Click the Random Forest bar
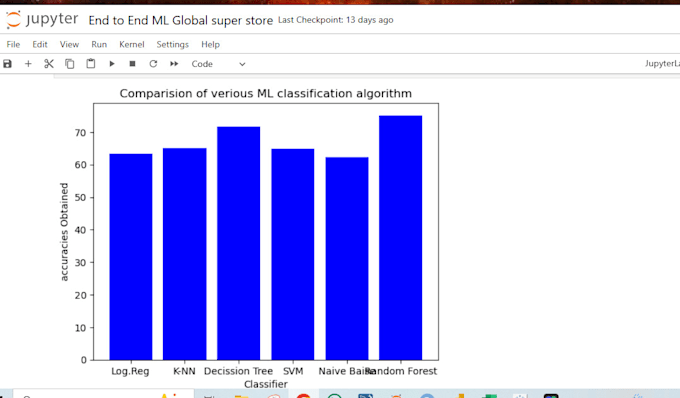Image resolution: width=680 pixels, height=398 pixels. [401, 238]
